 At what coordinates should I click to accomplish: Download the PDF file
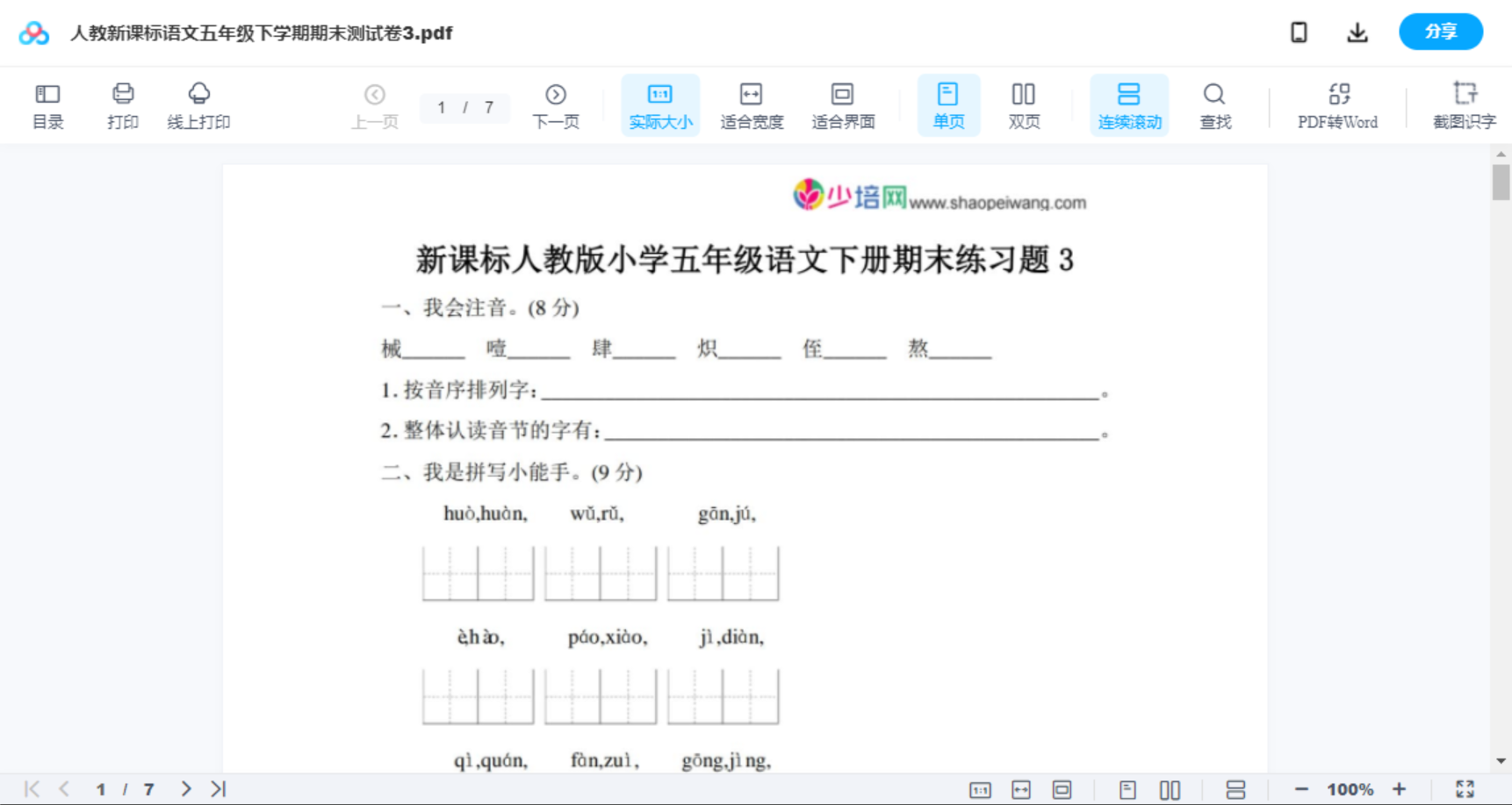point(1357,32)
